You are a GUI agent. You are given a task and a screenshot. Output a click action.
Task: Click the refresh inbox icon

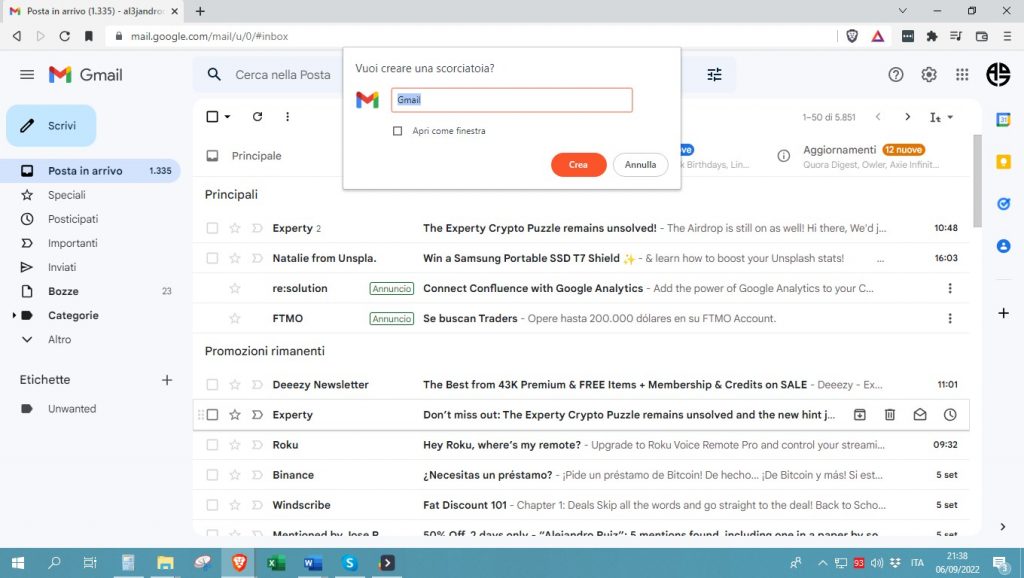point(257,117)
